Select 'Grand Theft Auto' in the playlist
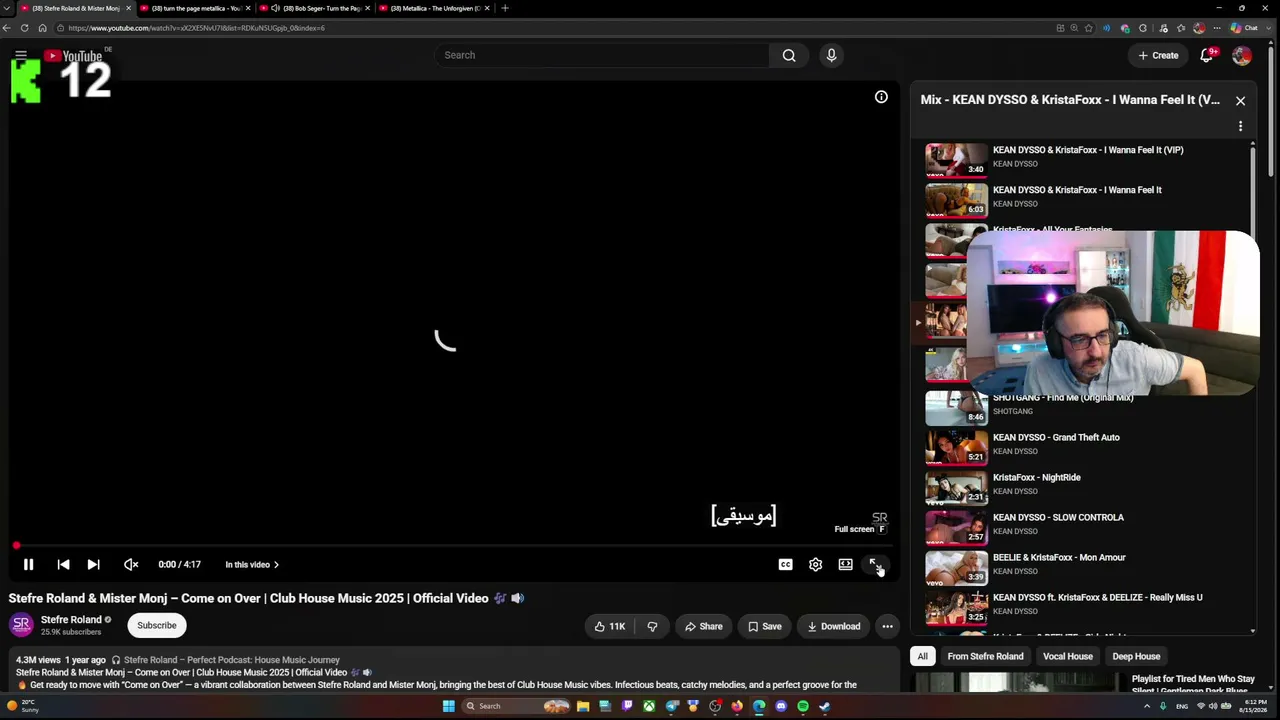Screen dimensions: 1280x720 (1085, 446)
